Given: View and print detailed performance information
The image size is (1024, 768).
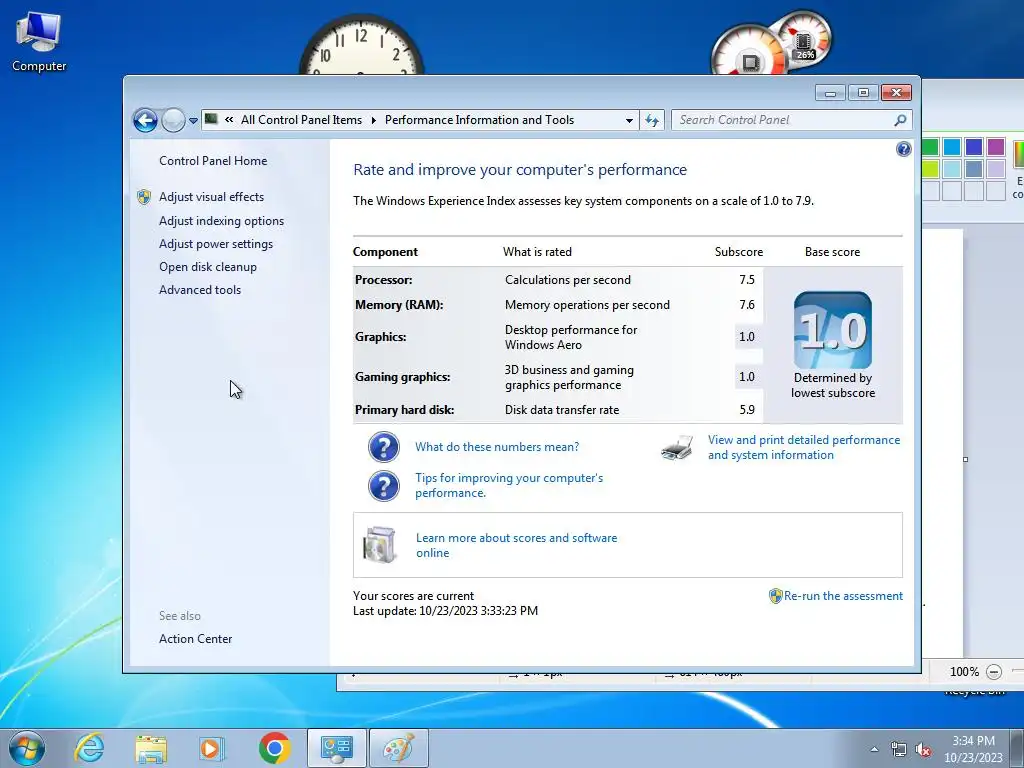Looking at the screenshot, I should 804,447.
